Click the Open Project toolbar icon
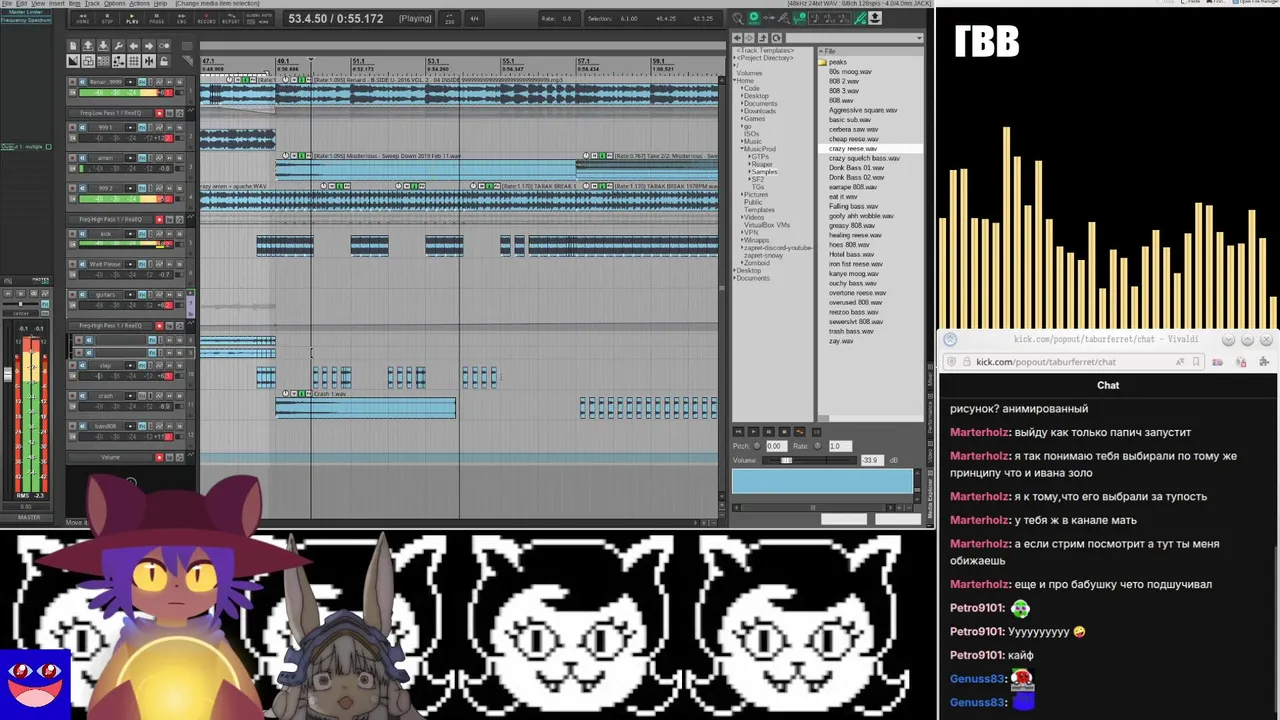The height and width of the screenshot is (720, 1280). pos(88,46)
